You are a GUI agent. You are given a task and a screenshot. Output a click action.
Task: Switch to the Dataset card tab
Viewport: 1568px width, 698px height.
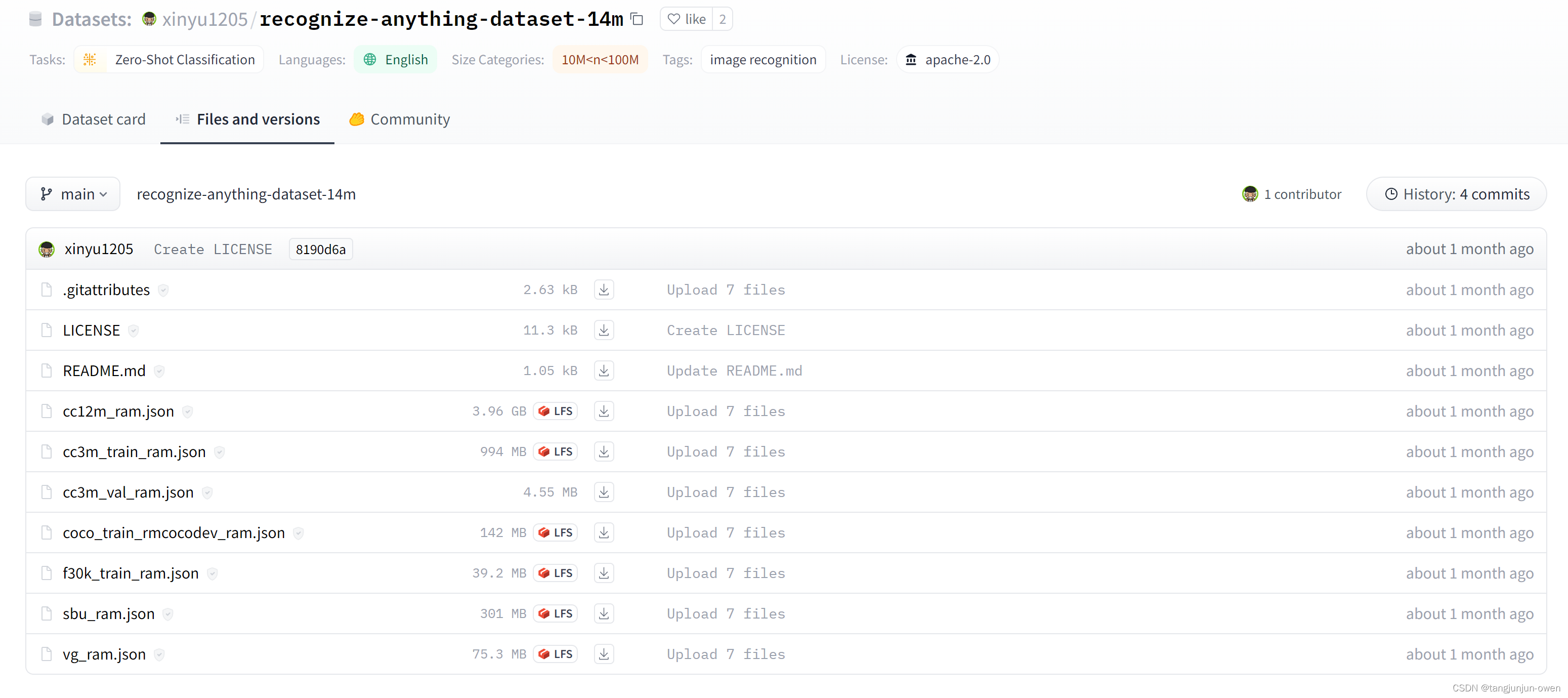coord(94,119)
